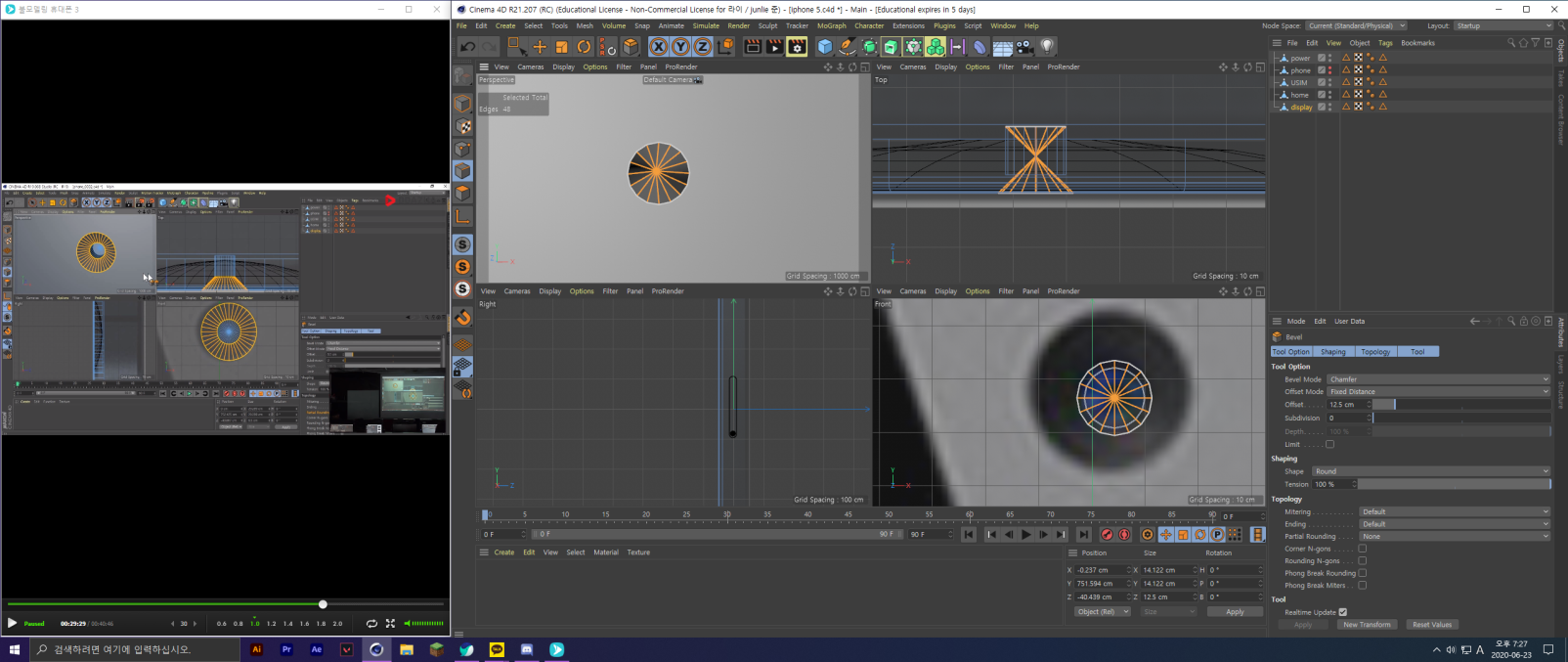Screen dimensions: 1568x662
Task: Open Edit Render Settings icon
Action: point(797,46)
